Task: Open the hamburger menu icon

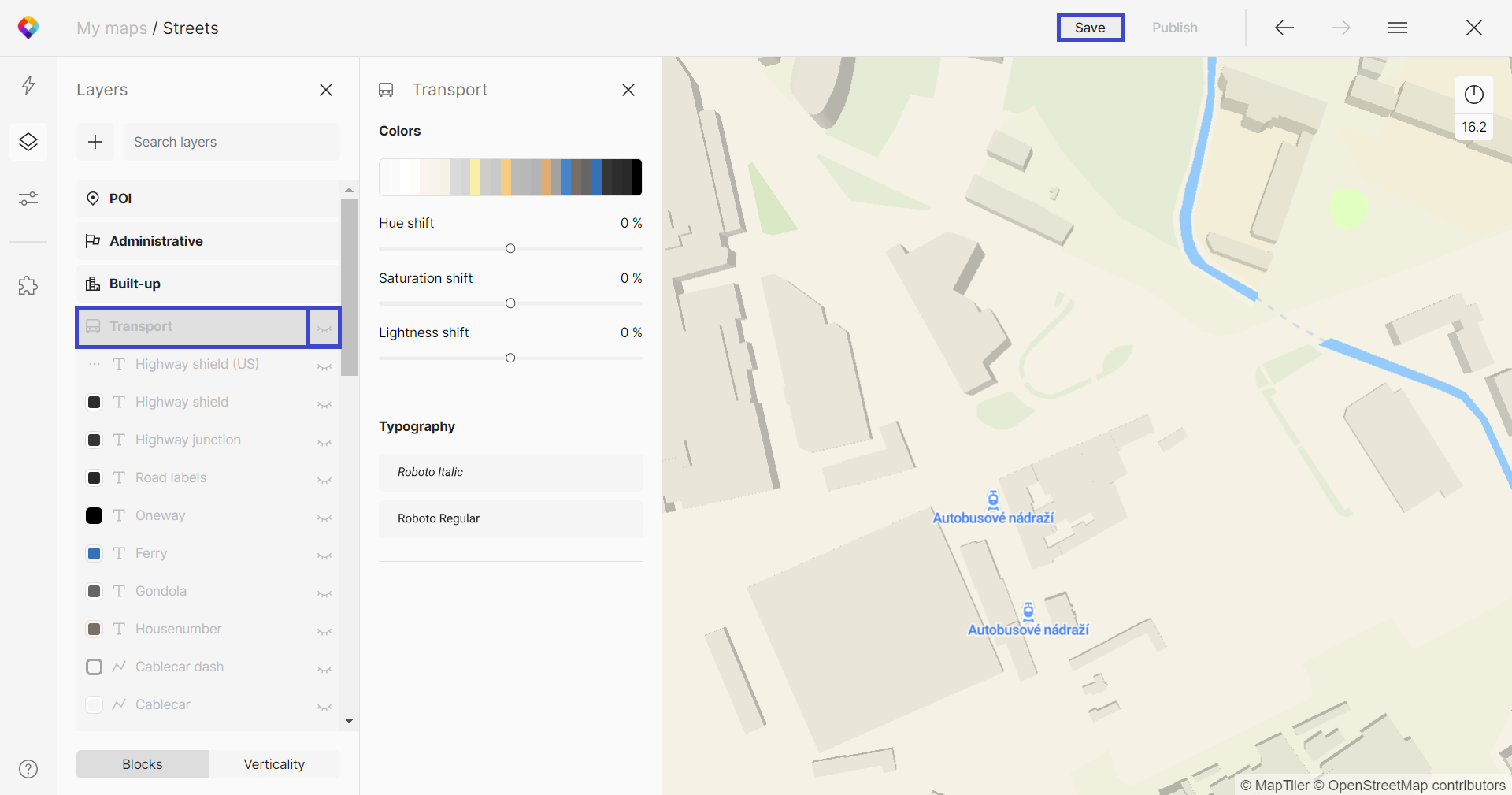Action: pos(1398,28)
